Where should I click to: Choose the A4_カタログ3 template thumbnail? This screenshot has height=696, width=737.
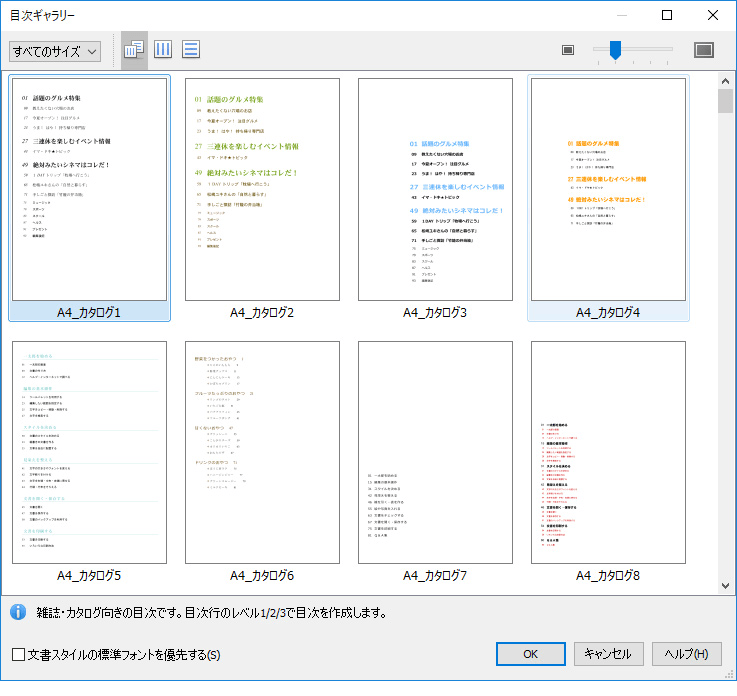coord(435,190)
